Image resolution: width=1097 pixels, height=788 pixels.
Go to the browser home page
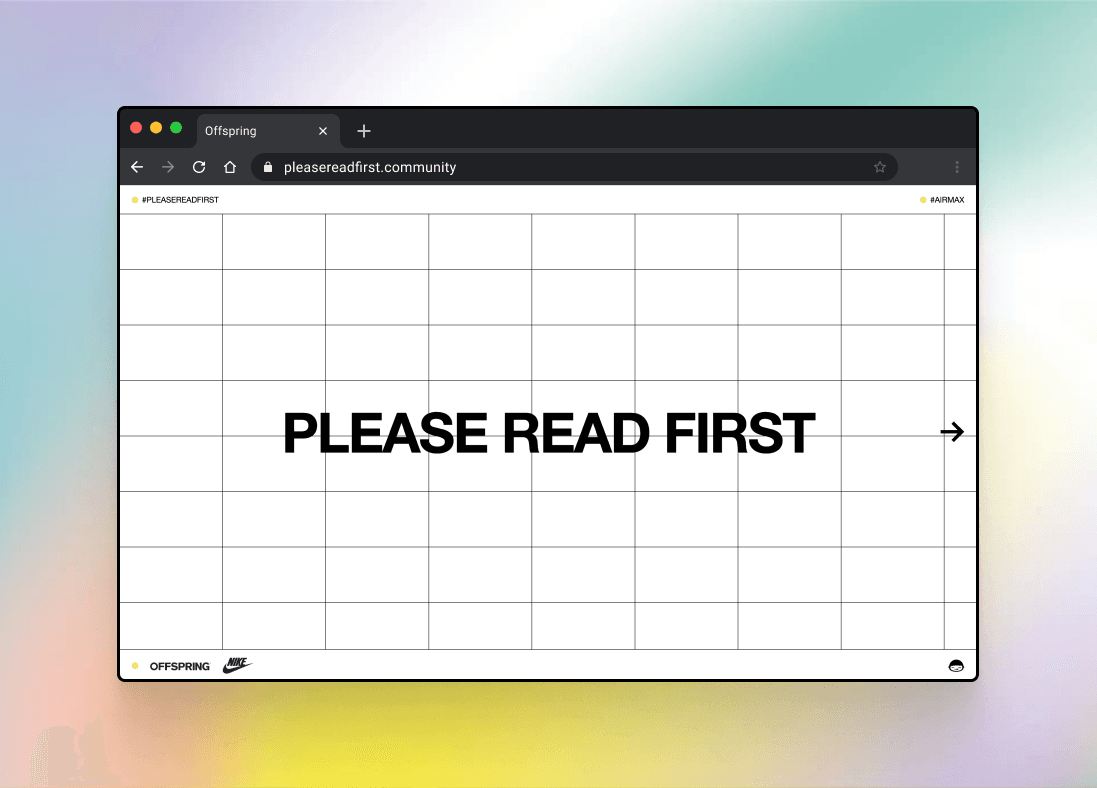tap(229, 167)
